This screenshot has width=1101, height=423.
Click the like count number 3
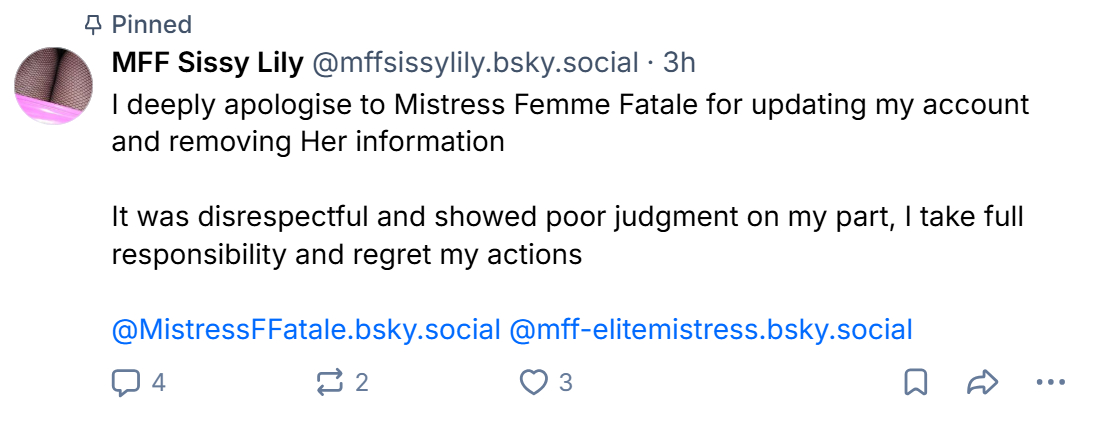[565, 382]
